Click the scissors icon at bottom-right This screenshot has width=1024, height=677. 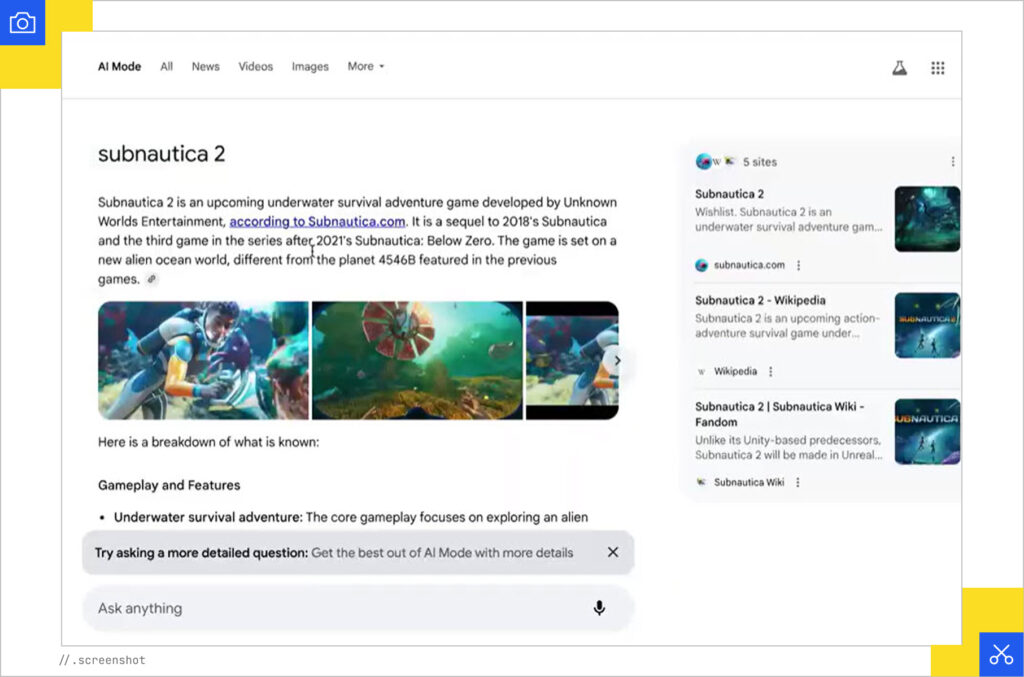(x=1000, y=654)
